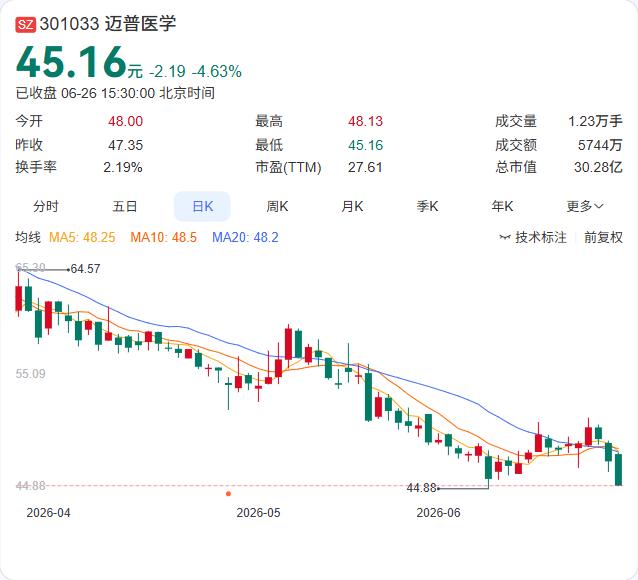Open the 月K monthly chart tab
Viewport: 638px width, 580px height.
[x=352, y=206]
